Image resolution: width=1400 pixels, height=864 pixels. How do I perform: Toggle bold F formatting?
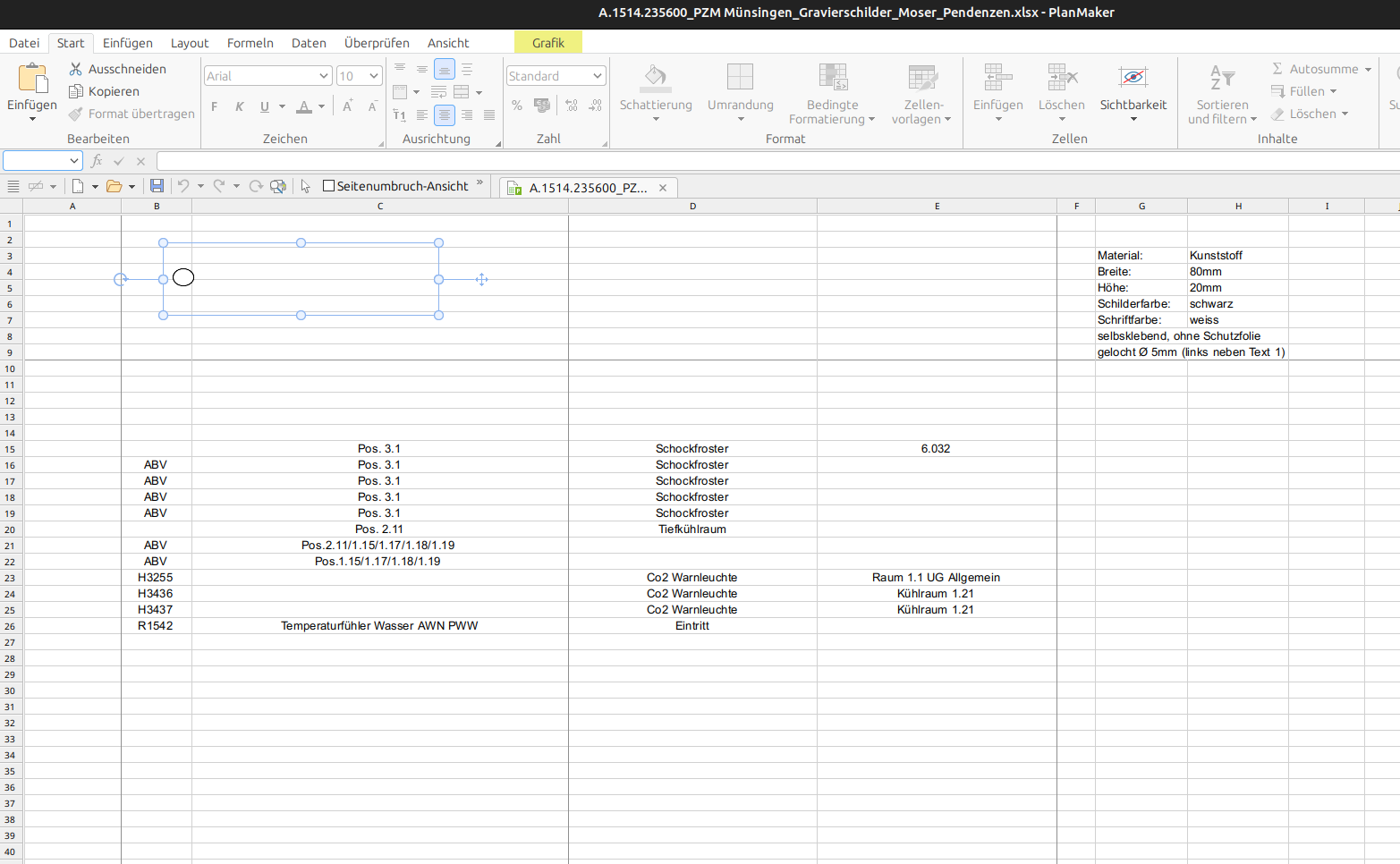pos(215,106)
